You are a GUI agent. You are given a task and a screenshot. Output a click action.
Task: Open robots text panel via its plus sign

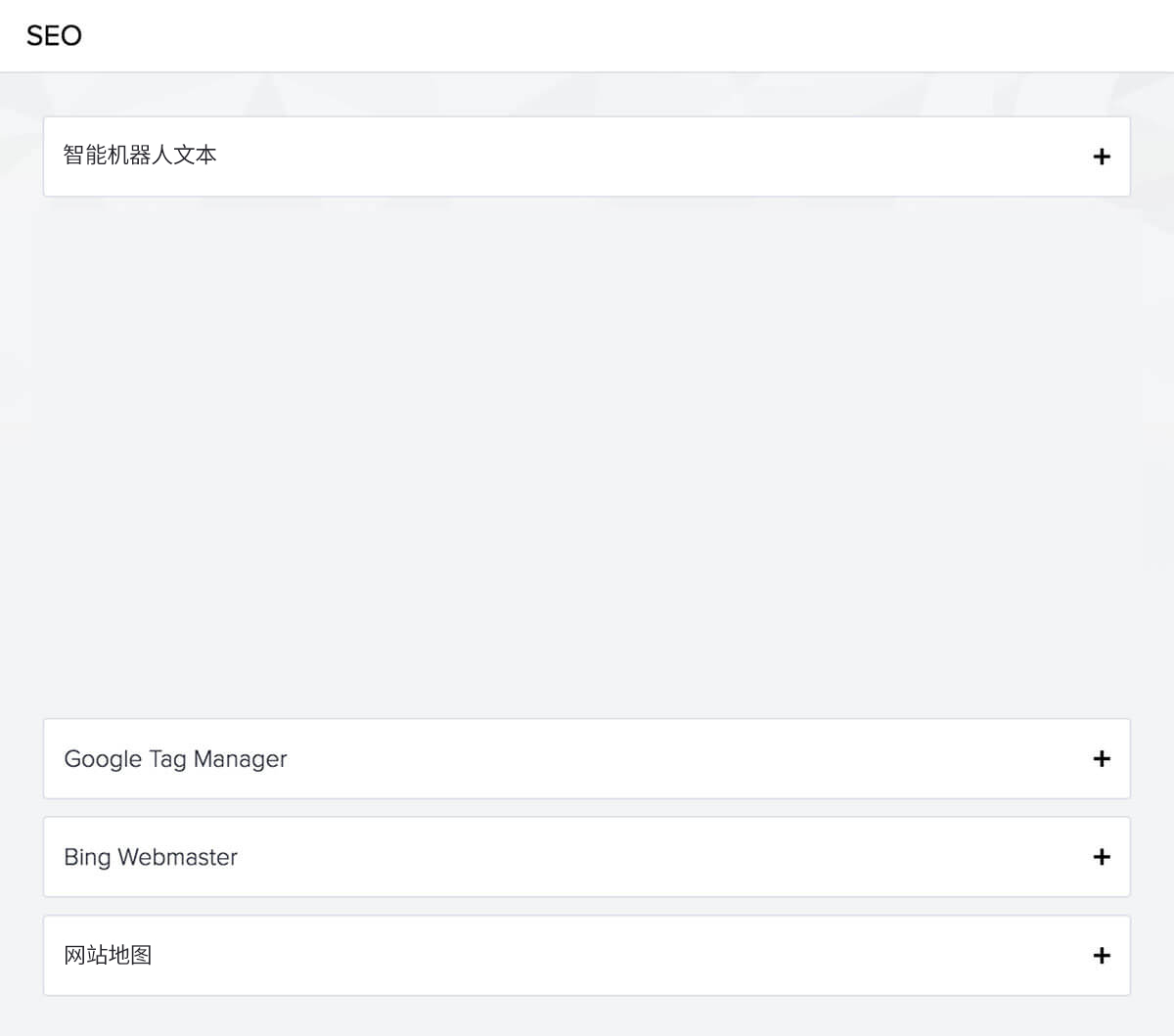(1102, 157)
